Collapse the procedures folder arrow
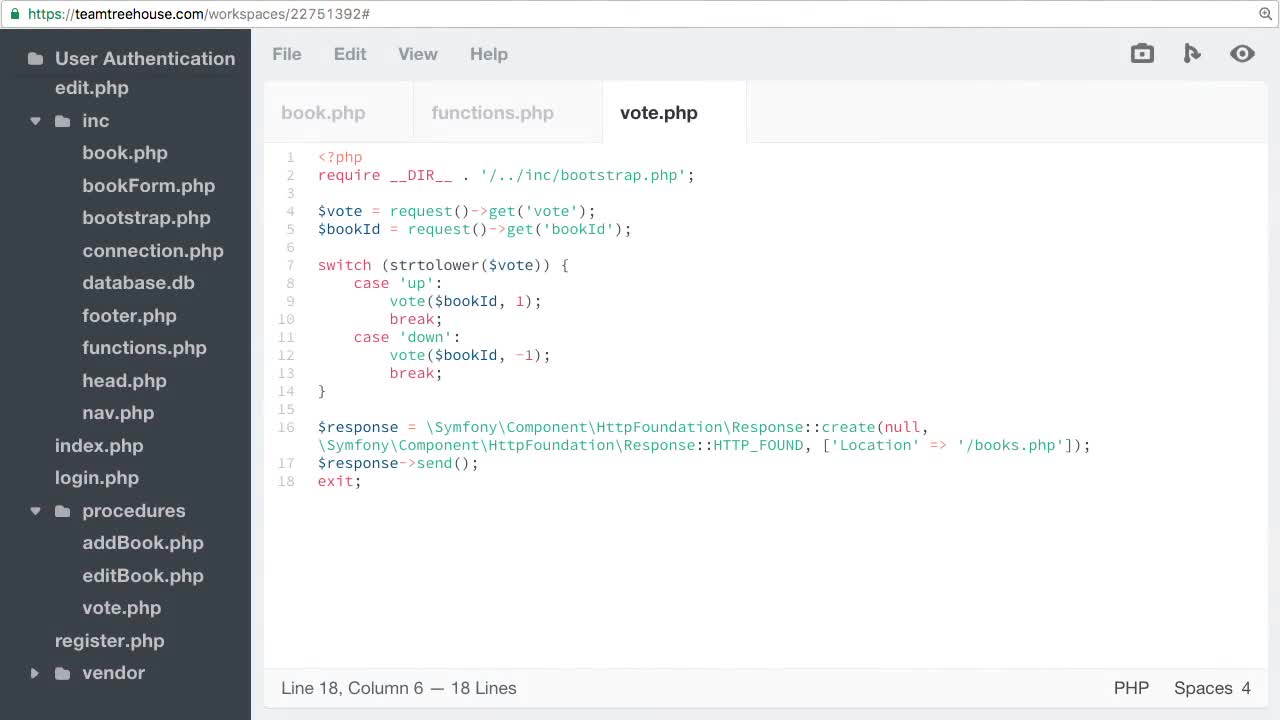 (35, 511)
